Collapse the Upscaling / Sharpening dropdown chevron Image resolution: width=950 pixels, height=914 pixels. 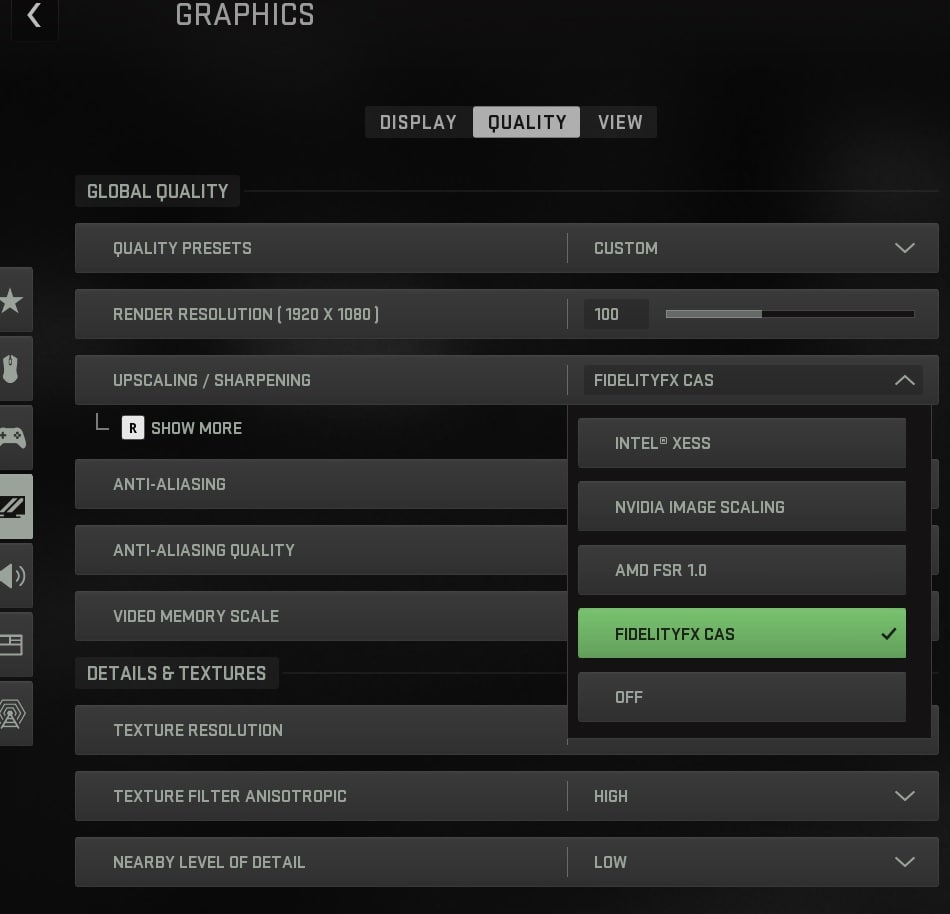click(x=905, y=380)
